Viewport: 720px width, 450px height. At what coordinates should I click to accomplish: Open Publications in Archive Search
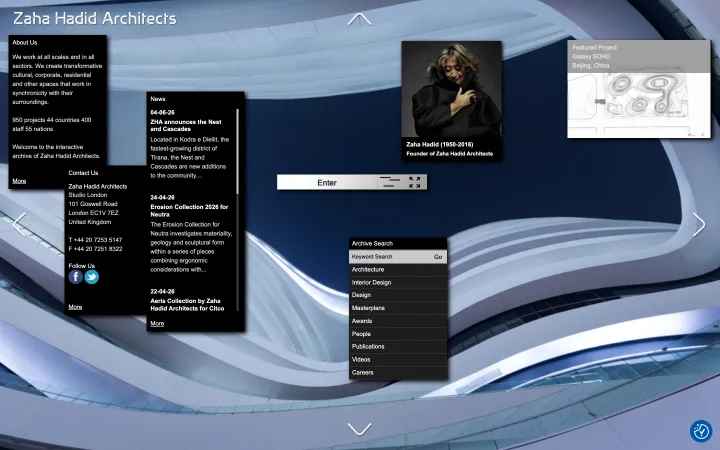click(x=398, y=347)
